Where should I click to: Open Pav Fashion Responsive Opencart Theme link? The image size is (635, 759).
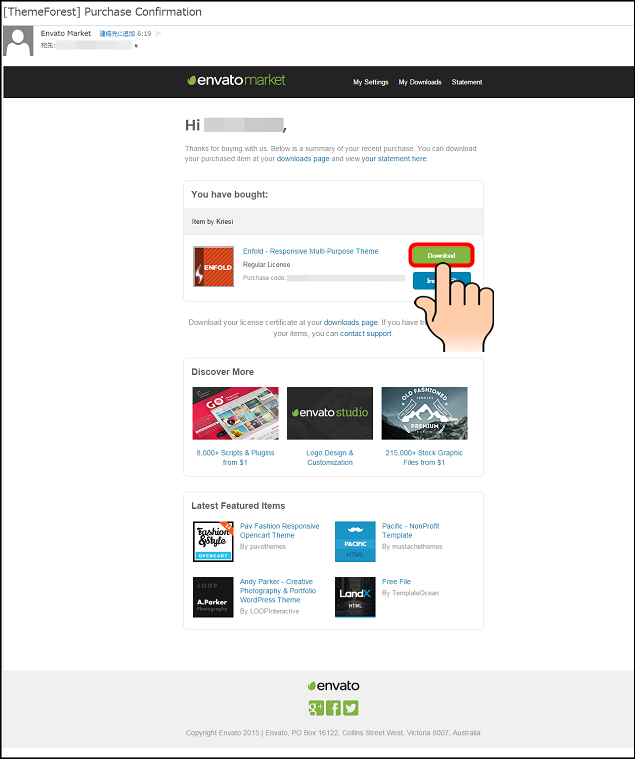click(x=279, y=531)
